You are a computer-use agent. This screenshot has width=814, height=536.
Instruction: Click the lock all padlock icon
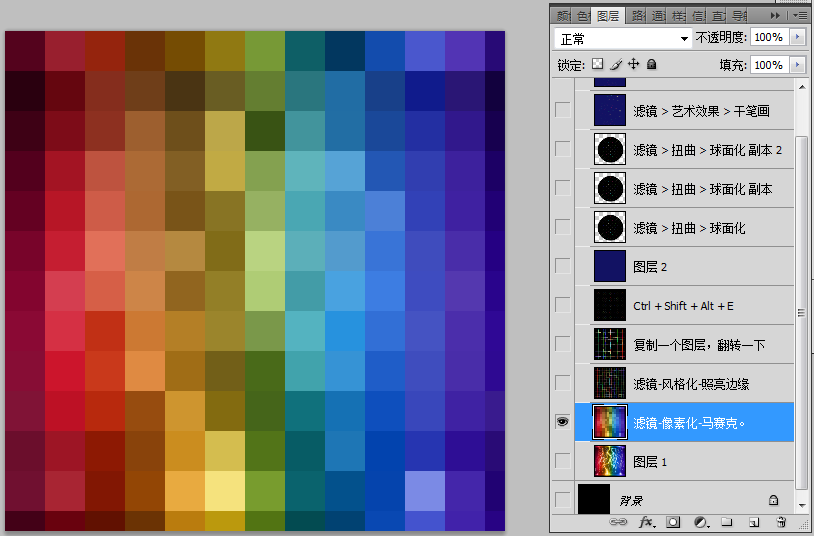coord(651,65)
